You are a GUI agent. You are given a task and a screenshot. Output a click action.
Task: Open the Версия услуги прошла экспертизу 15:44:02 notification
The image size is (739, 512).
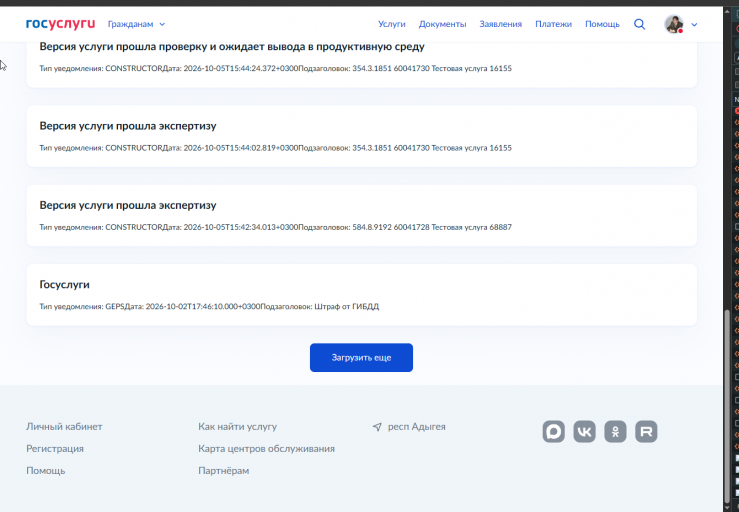tap(361, 136)
